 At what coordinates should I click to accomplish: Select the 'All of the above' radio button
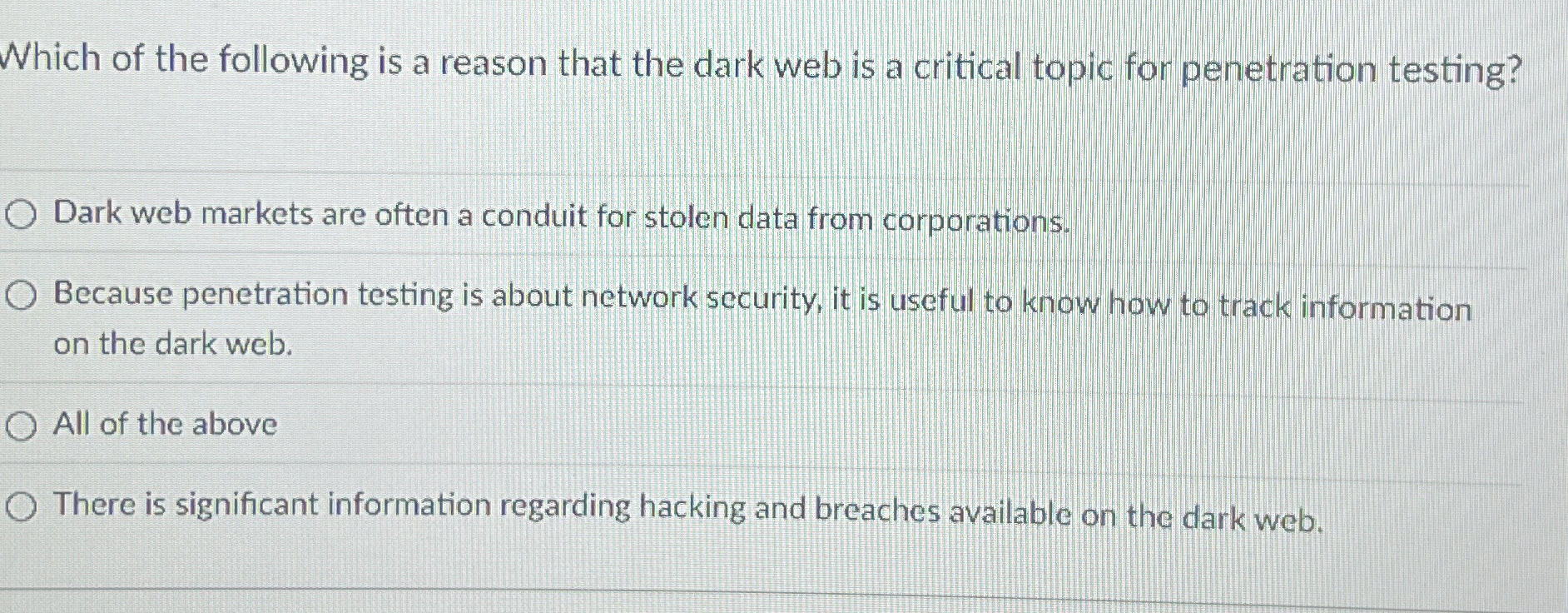pos(20,425)
